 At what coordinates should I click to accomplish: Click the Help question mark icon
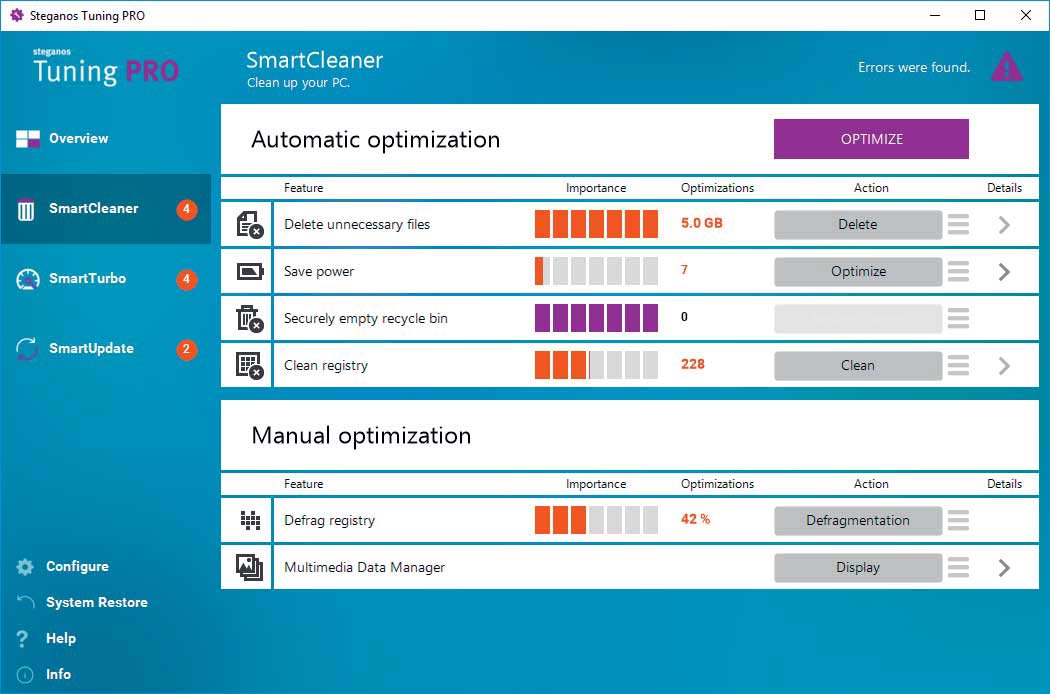(23, 638)
